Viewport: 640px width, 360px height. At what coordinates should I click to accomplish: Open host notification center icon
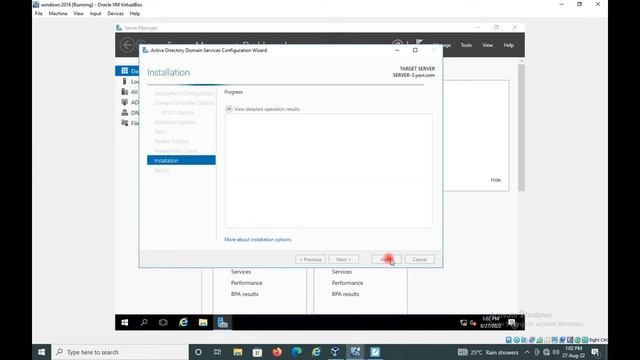click(x=595, y=352)
